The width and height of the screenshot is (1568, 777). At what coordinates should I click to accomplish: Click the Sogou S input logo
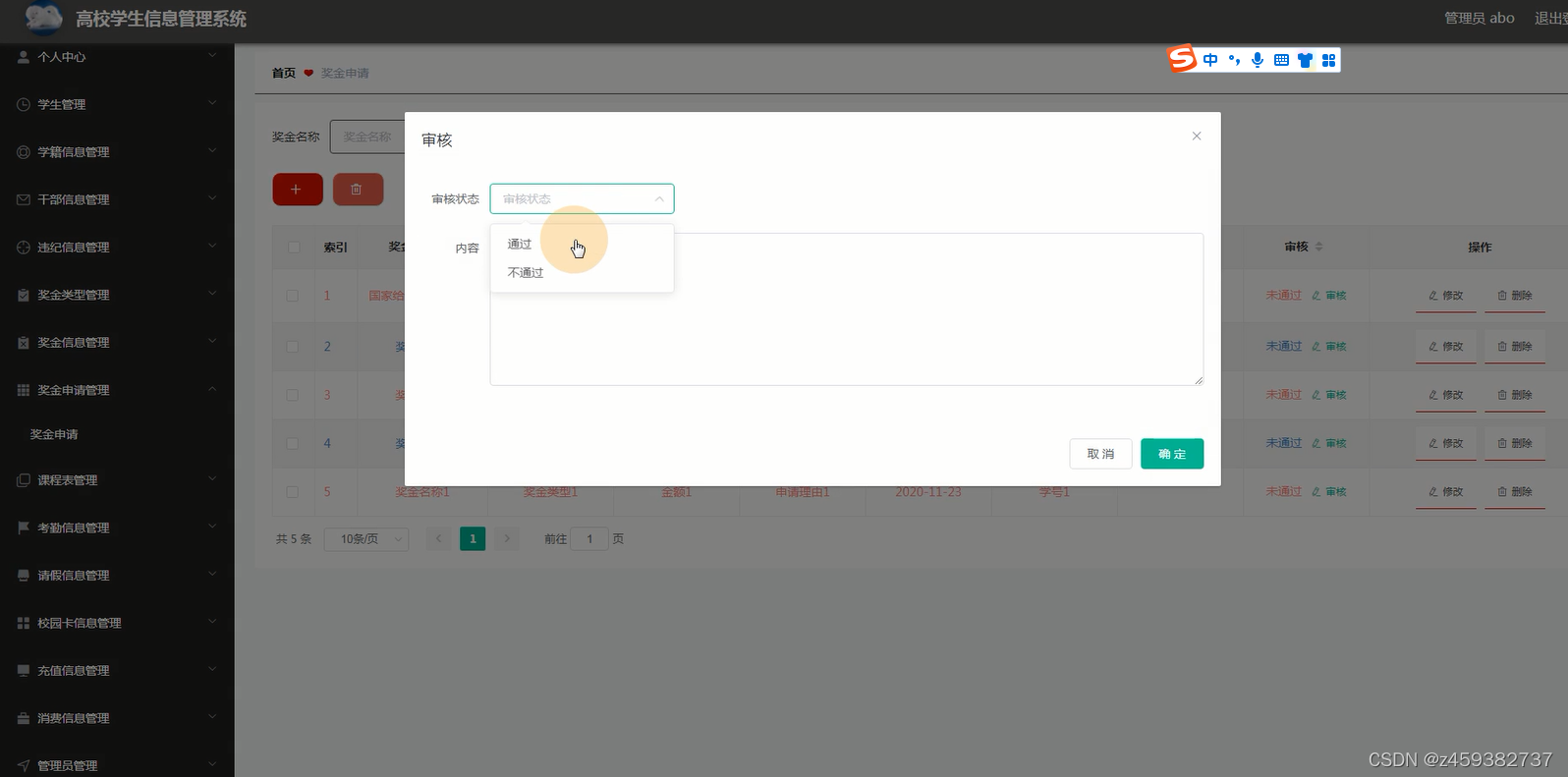(1183, 59)
